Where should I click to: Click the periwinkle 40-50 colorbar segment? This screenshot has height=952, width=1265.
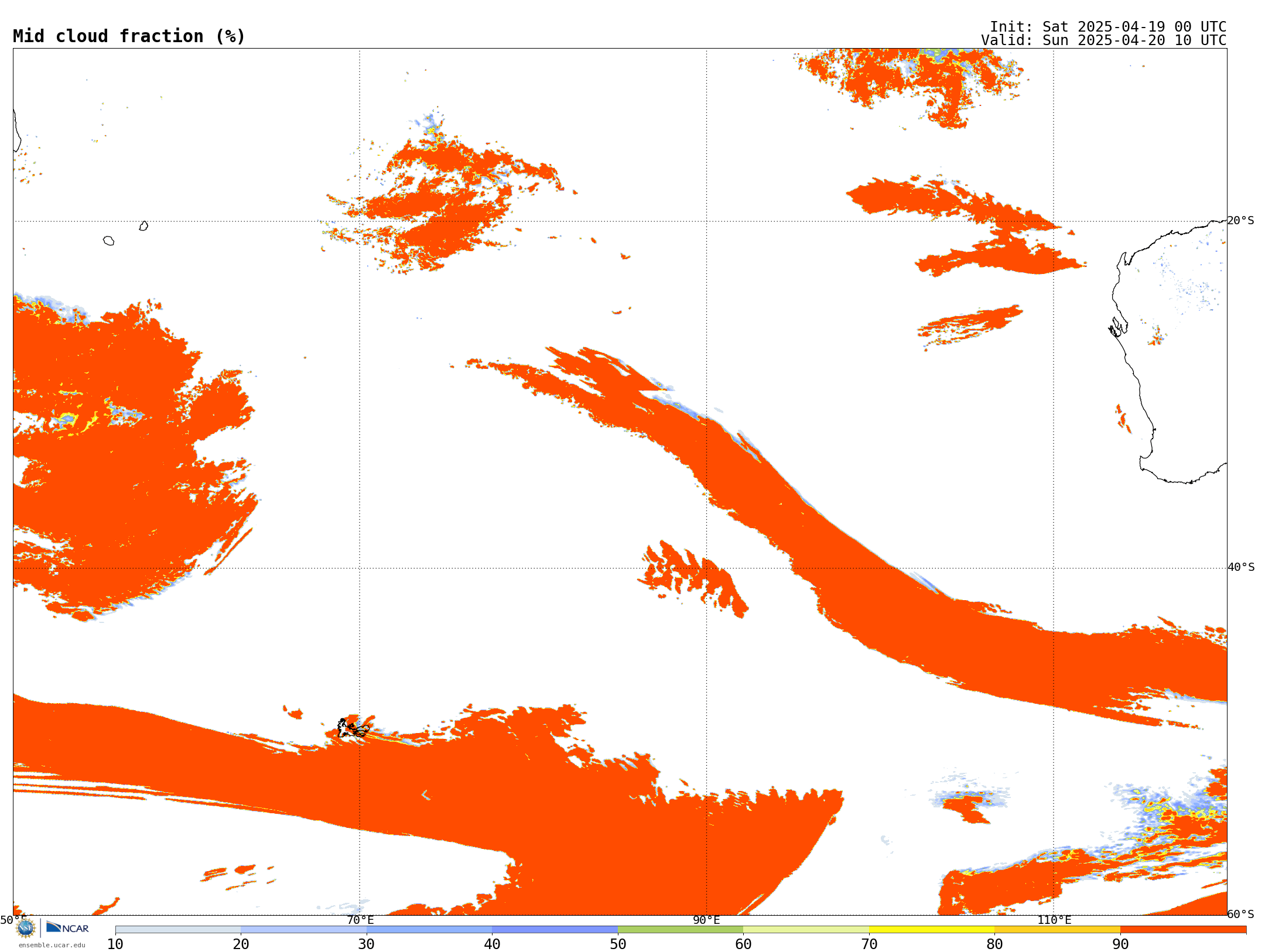click(555, 930)
